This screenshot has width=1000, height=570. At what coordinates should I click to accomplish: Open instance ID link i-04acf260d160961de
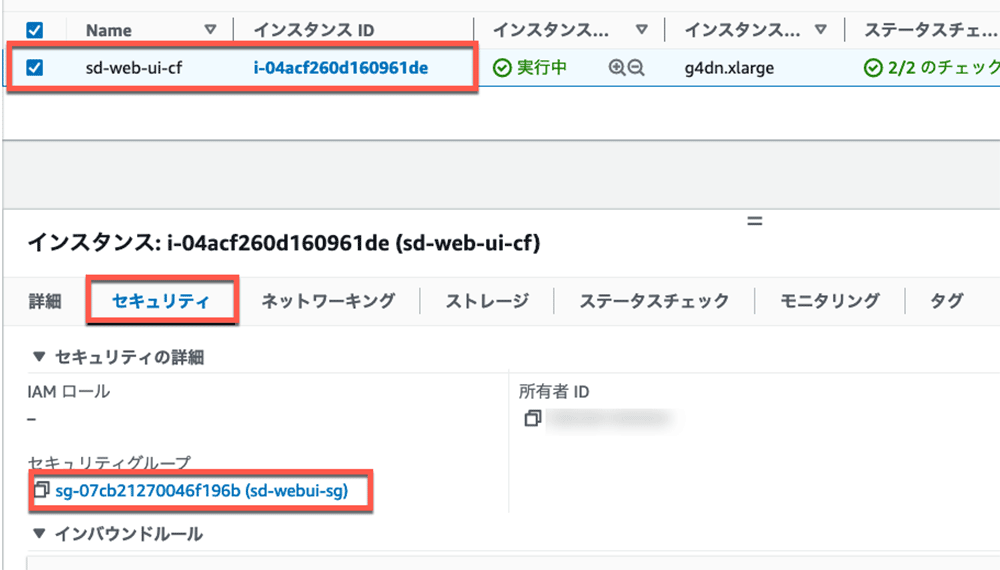[341, 68]
